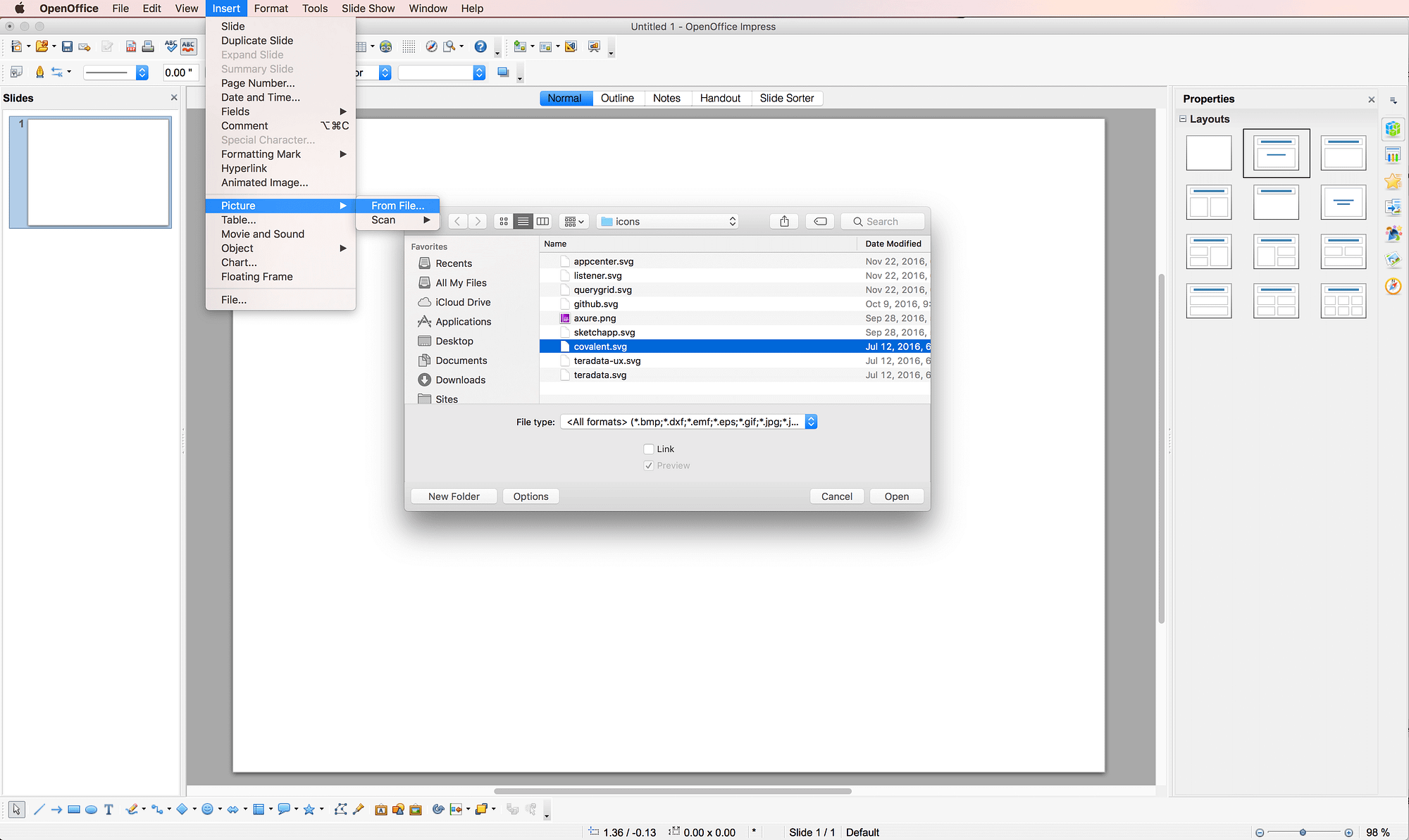Click the Cancel button in file dialog
Image resolution: width=1409 pixels, height=840 pixels.
click(x=836, y=496)
